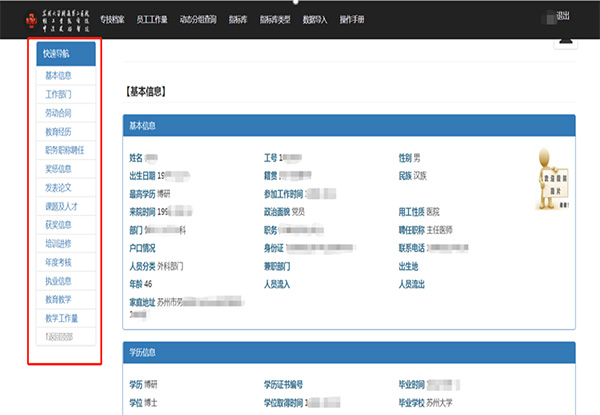Open the 指标库 menu item
Viewport: 600px width, 415px height.
coord(240,19)
